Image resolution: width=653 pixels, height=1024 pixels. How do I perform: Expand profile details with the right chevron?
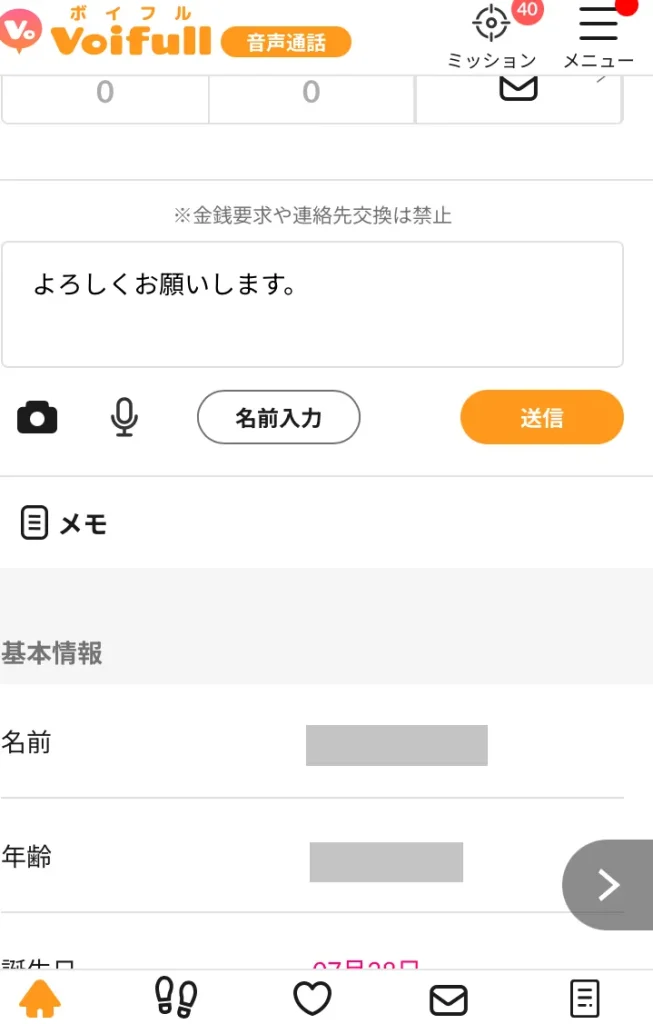click(x=607, y=885)
